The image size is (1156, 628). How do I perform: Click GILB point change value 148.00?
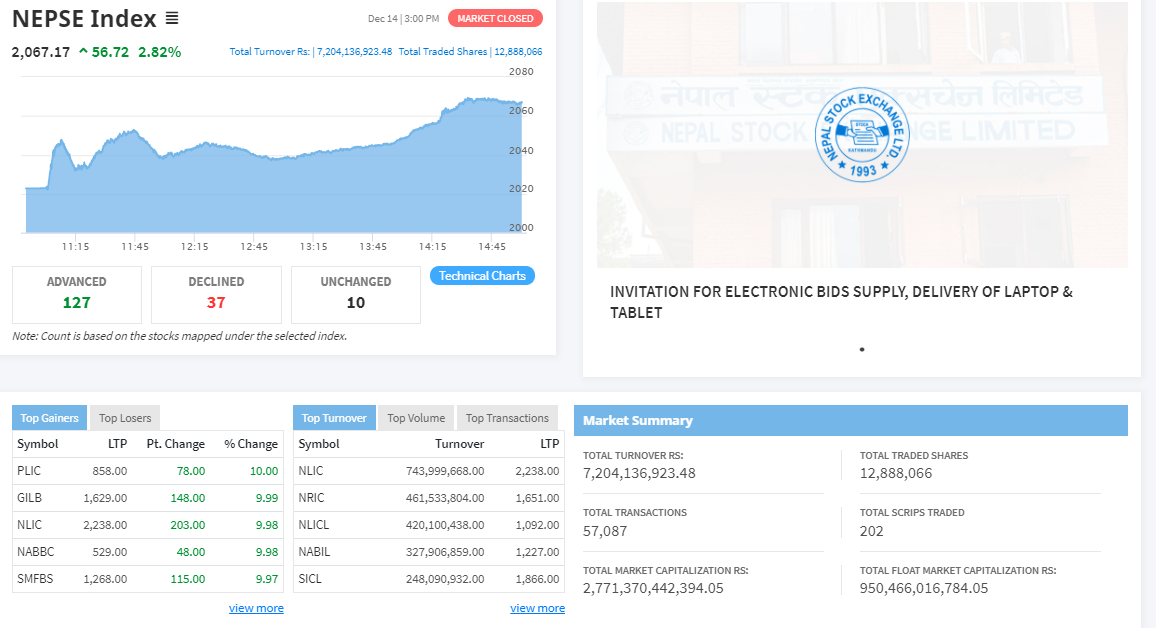pyautogui.click(x=188, y=498)
